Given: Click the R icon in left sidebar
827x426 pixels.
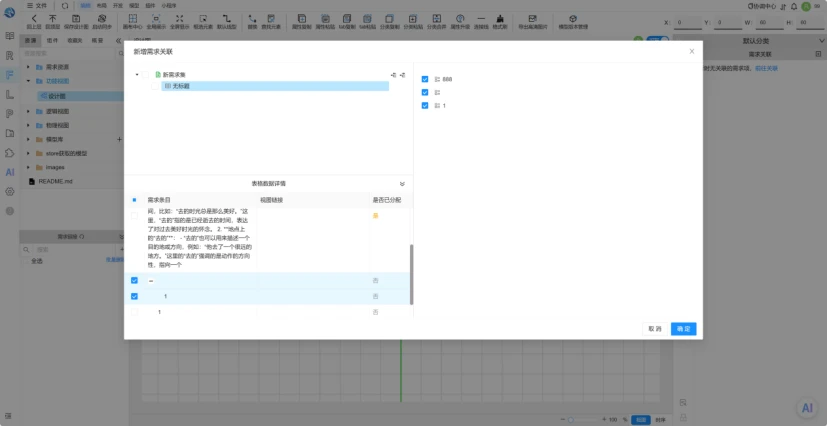Looking at the screenshot, I should point(9,55).
